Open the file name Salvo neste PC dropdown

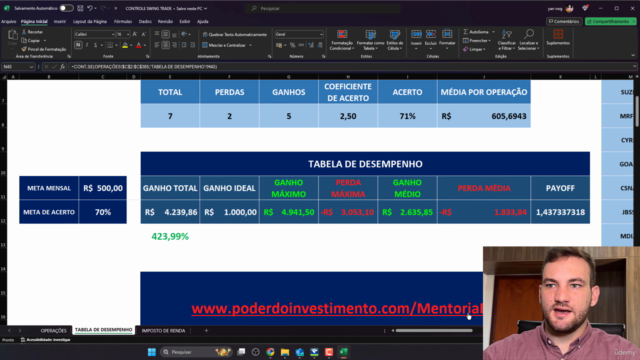205,8
